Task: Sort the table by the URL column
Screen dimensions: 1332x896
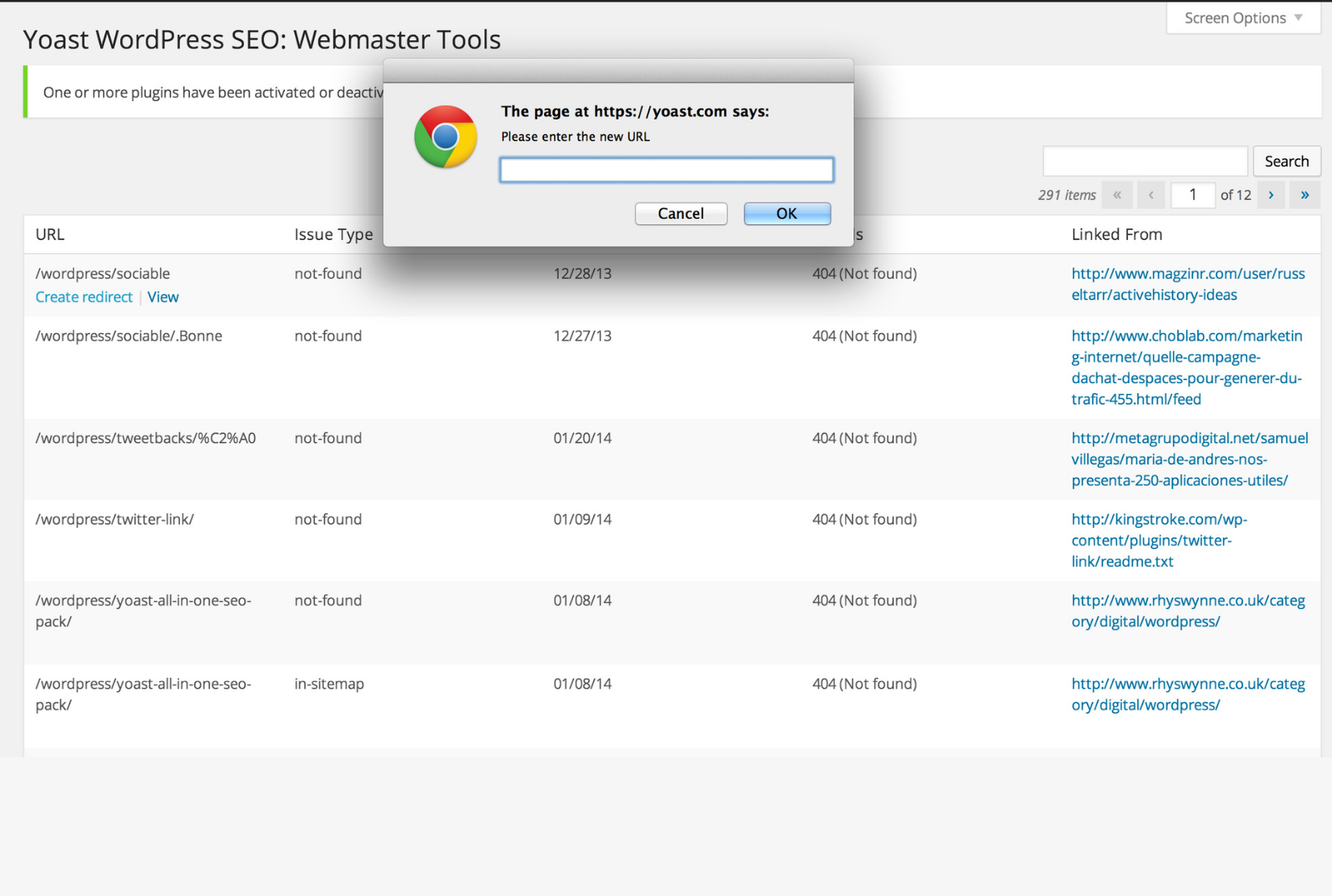Action: click(49, 234)
